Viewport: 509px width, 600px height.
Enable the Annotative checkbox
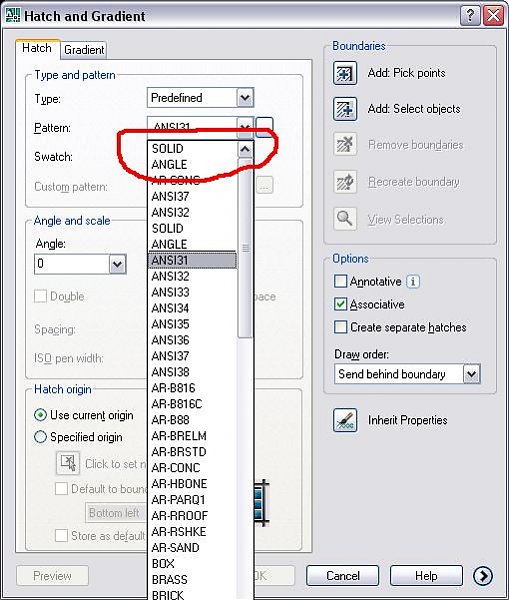pos(340,281)
